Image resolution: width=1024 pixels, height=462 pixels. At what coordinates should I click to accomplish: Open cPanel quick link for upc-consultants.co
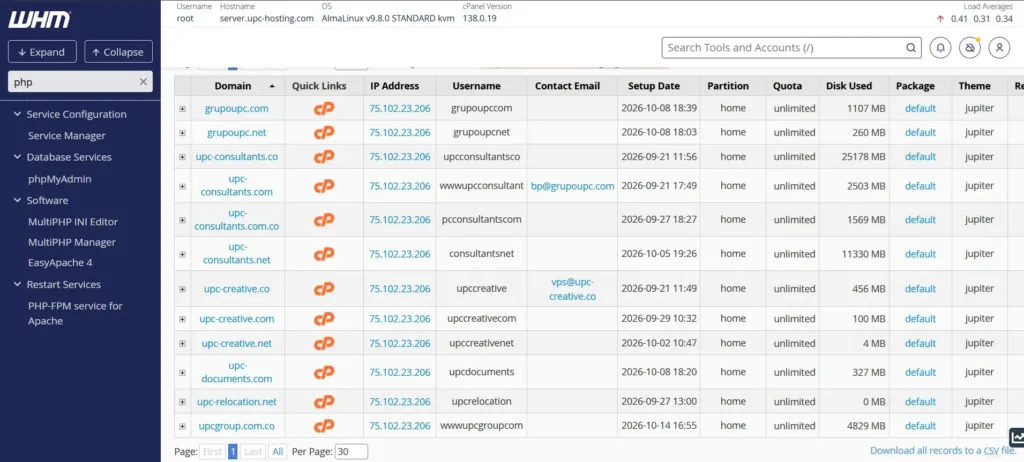pos(324,157)
